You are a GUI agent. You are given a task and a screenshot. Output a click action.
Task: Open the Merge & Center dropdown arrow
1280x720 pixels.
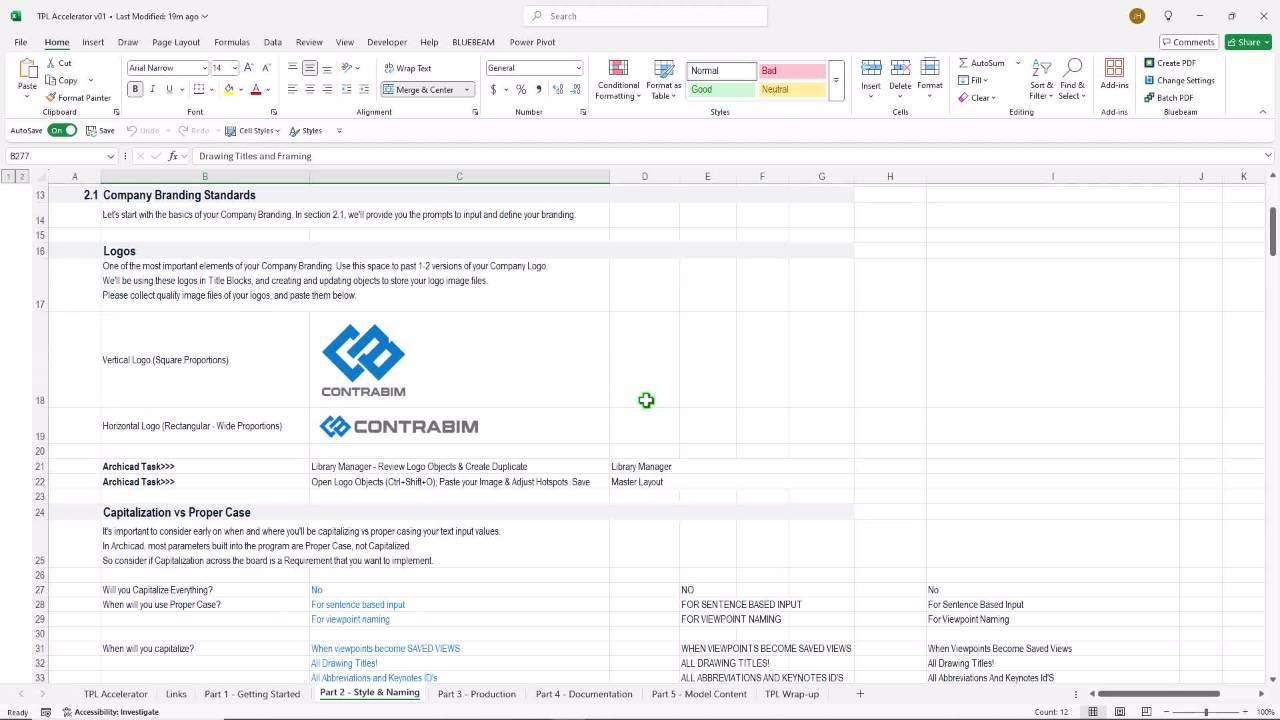click(467, 90)
